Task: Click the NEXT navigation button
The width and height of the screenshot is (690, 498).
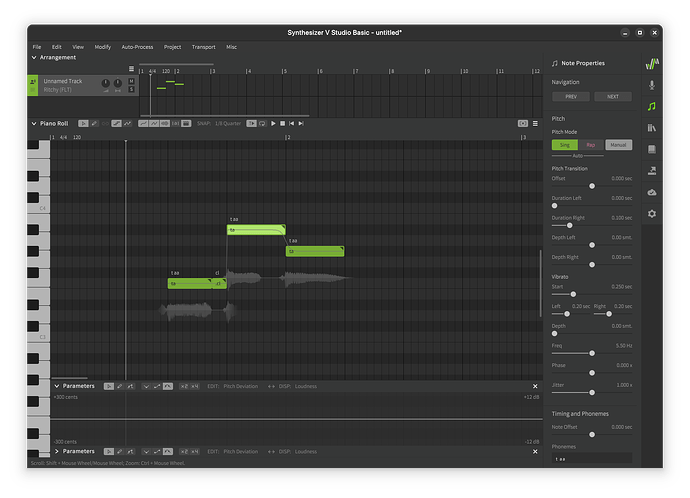Action: pyautogui.click(x=613, y=97)
